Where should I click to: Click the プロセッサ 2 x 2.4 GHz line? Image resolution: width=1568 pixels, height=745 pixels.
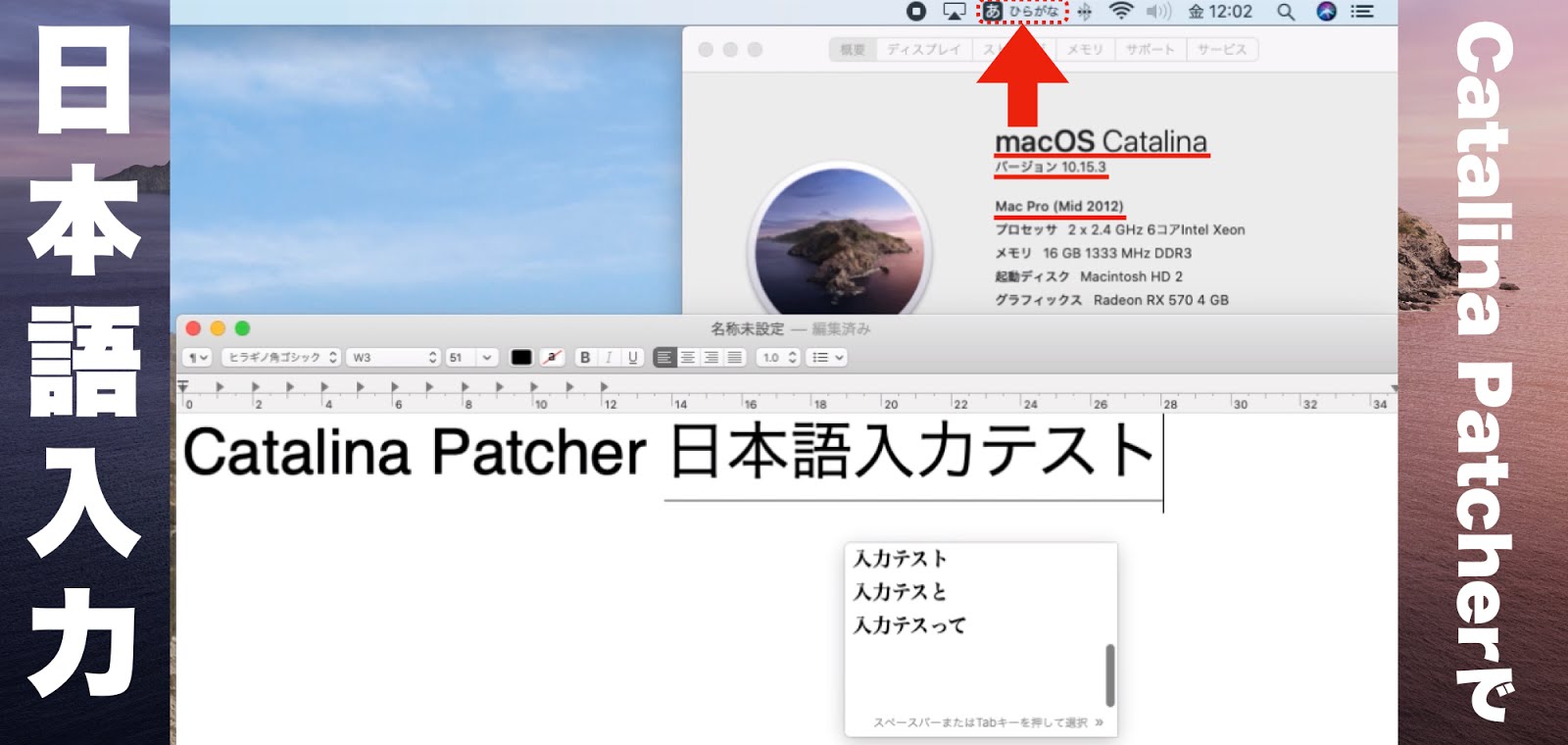[x=1120, y=229]
